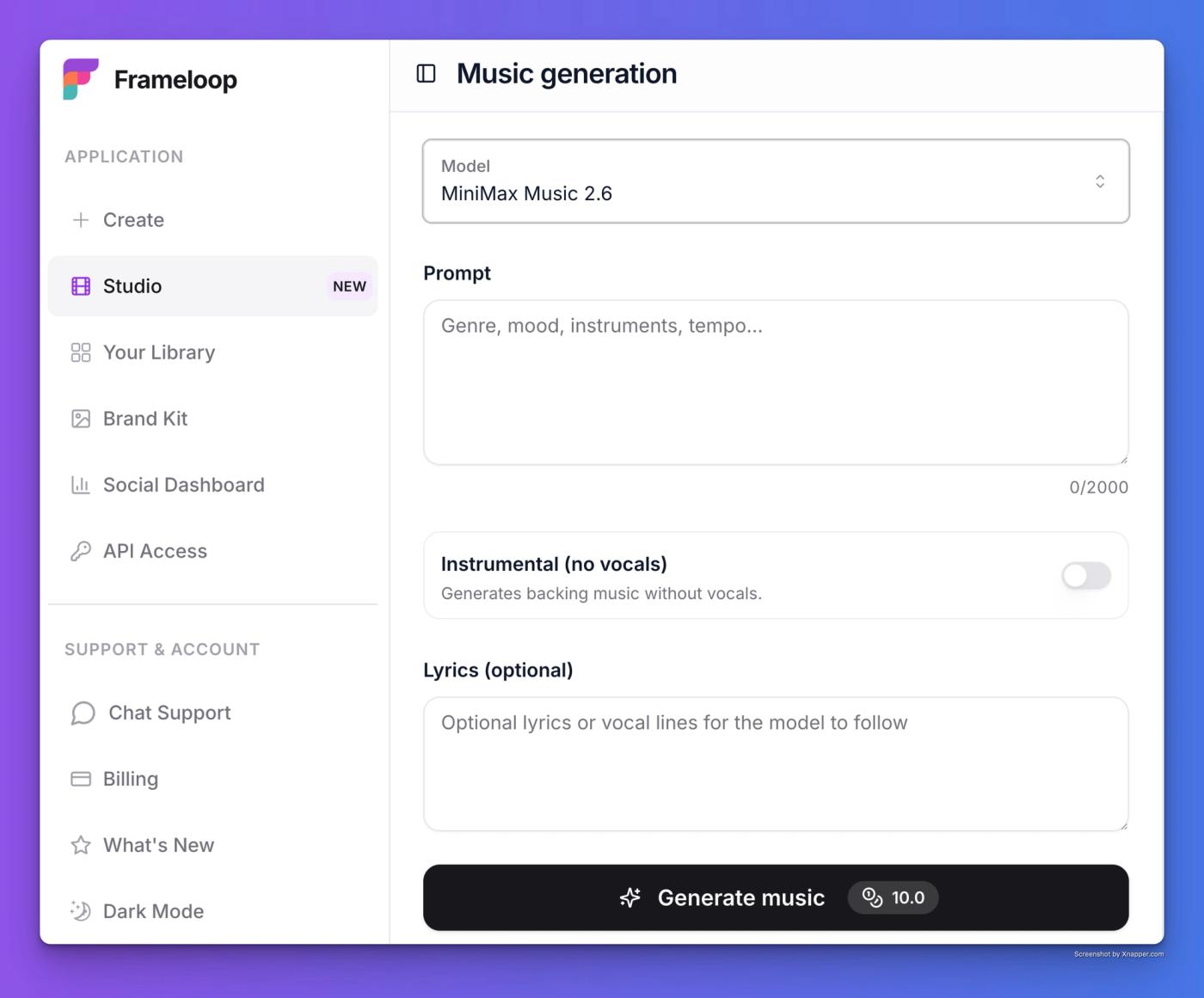Viewport: 1204px width, 998px height.
Task: Click the speech bubble Chat Support icon
Action: click(x=83, y=713)
